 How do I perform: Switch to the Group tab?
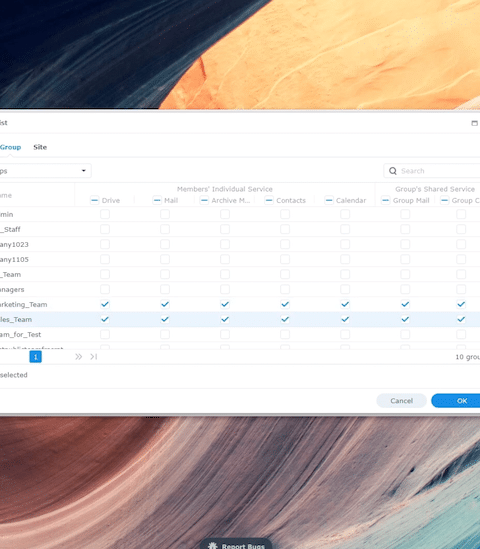[x=11, y=147]
